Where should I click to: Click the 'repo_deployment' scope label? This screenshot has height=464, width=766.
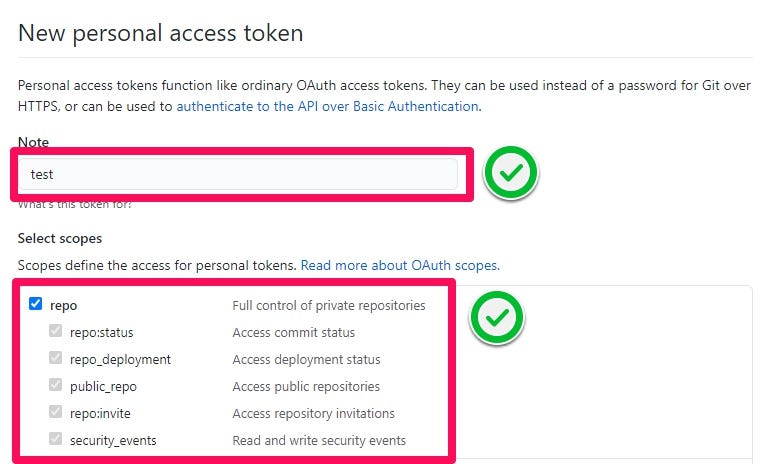click(x=121, y=360)
